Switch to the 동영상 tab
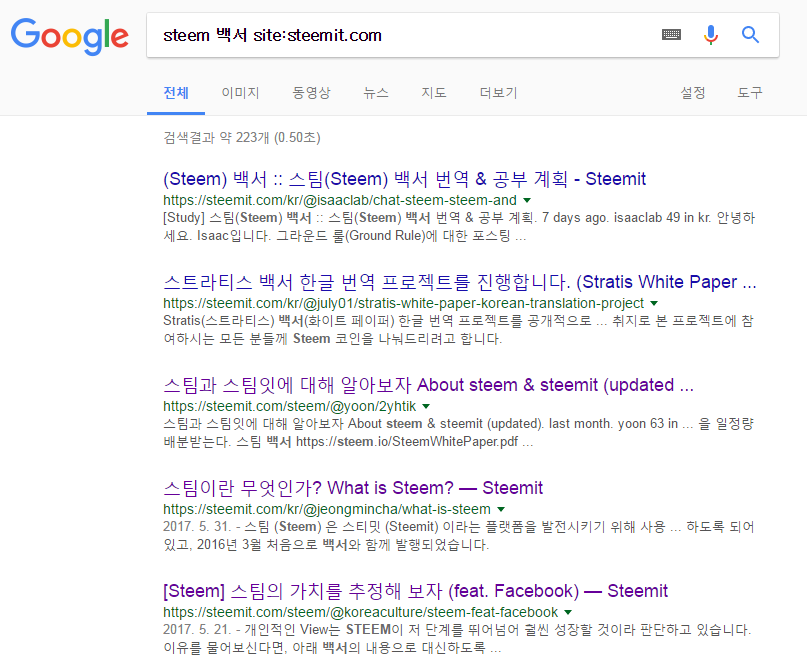This screenshot has width=807, height=667. (311, 93)
